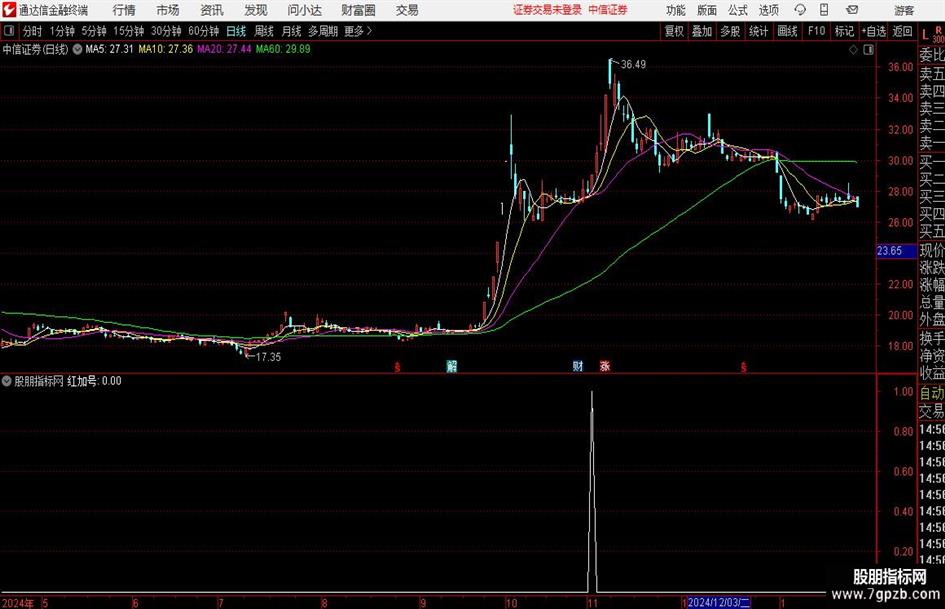Click the 涨 marker on the chart timeline

coord(604,366)
